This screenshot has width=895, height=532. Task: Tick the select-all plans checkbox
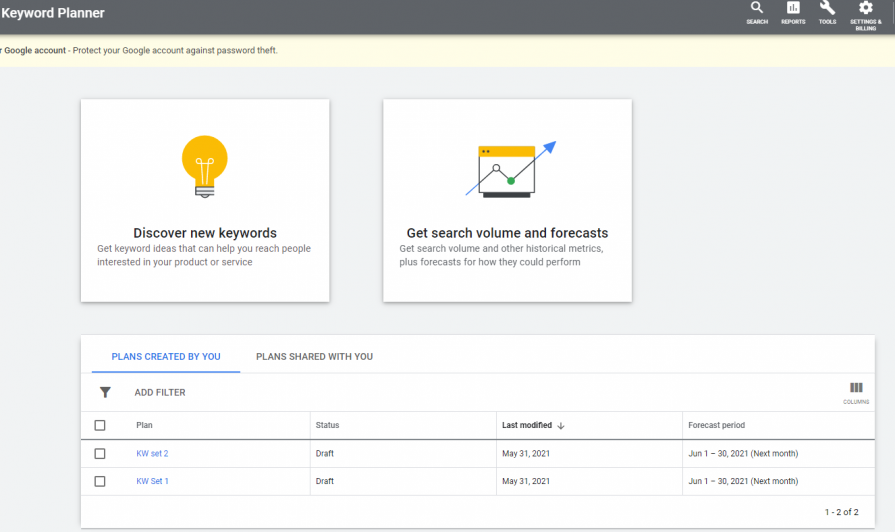coord(100,425)
